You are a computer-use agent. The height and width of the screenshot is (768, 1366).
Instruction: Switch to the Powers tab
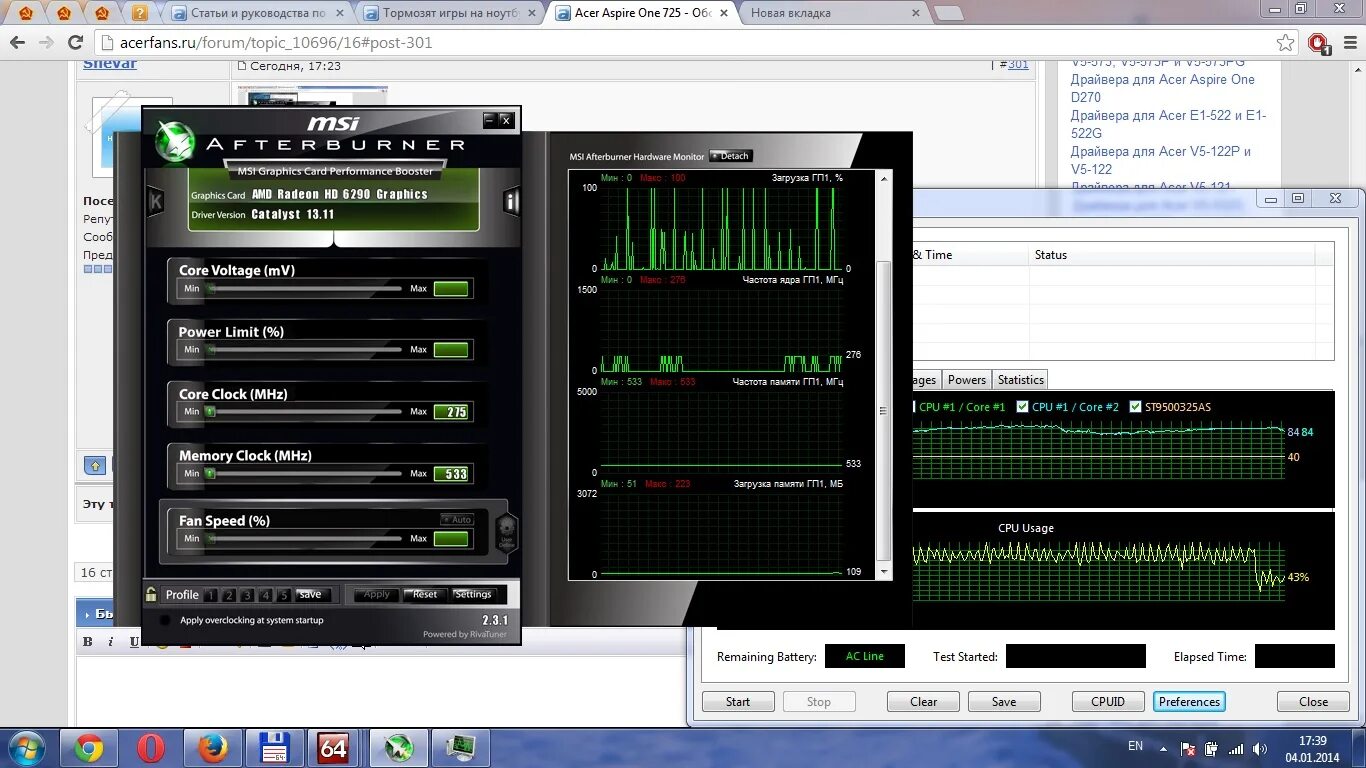967,380
